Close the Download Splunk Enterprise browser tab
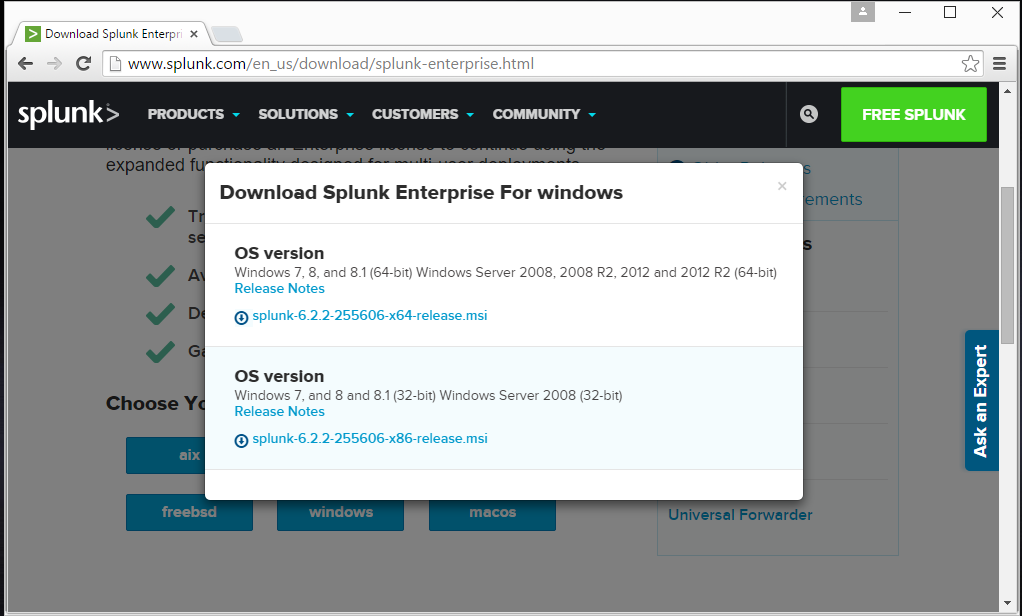Image resolution: width=1022 pixels, height=616 pixels. pos(194,35)
